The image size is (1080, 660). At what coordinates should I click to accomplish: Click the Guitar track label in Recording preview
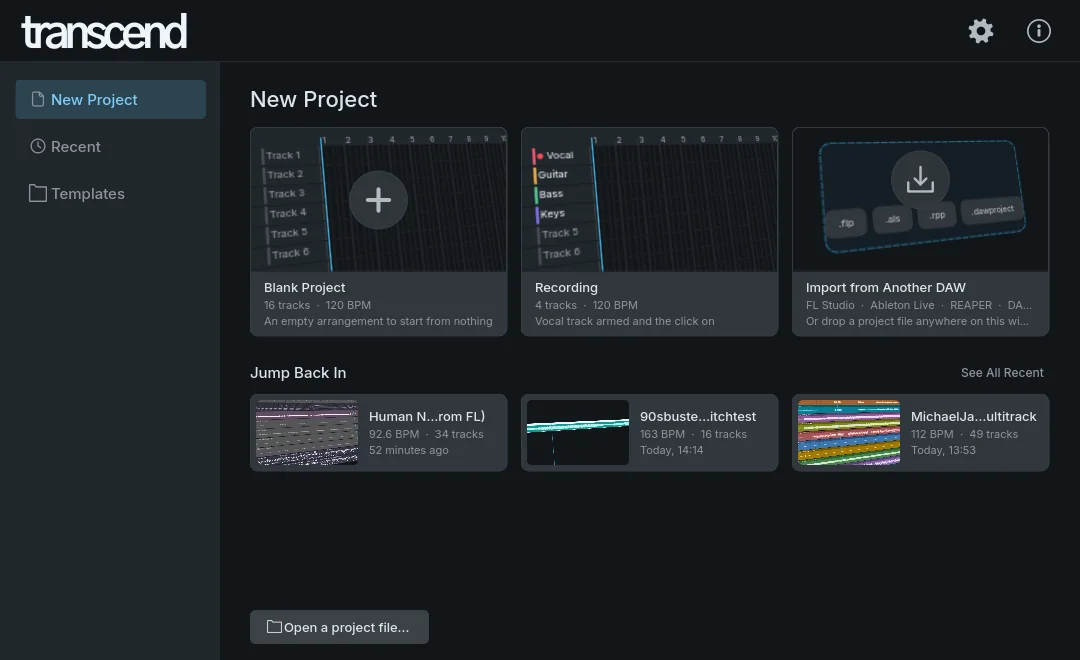[x=552, y=174]
